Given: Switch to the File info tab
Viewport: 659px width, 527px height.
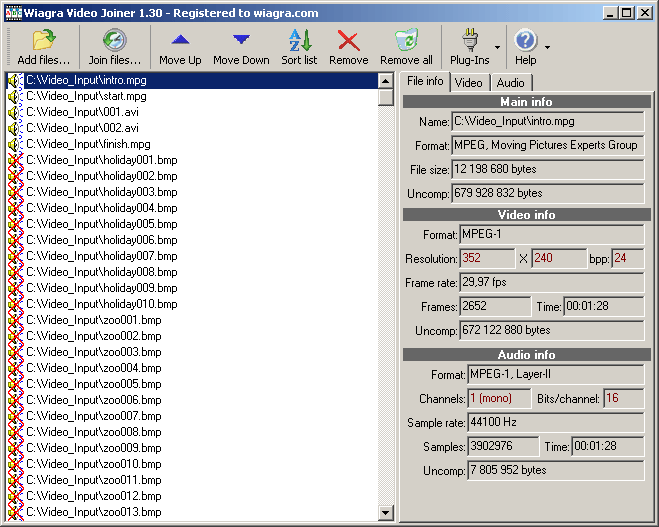Looking at the screenshot, I should [425, 81].
